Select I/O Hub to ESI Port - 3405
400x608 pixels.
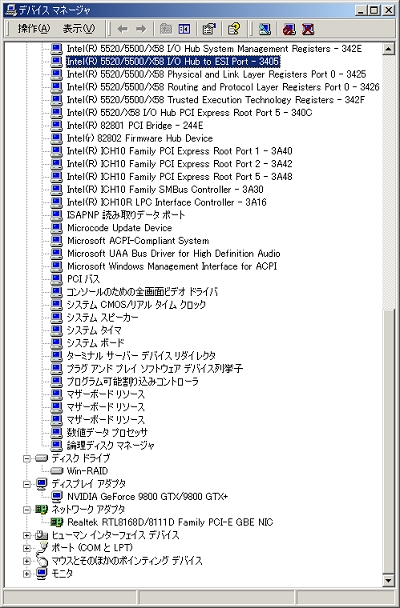tap(172, 61)
